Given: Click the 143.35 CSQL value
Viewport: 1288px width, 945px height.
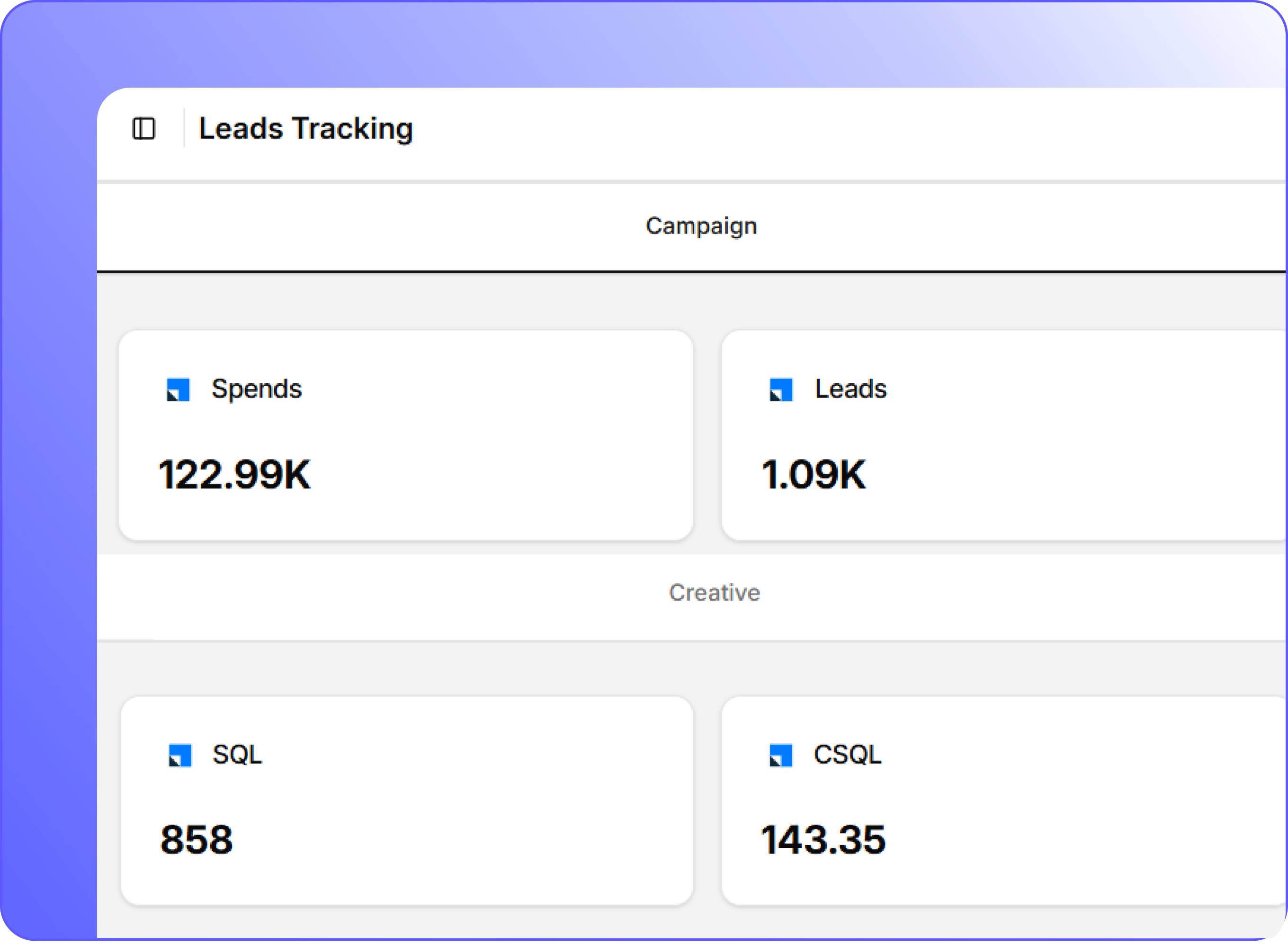Looking at the screenshot, I should 824,838.
